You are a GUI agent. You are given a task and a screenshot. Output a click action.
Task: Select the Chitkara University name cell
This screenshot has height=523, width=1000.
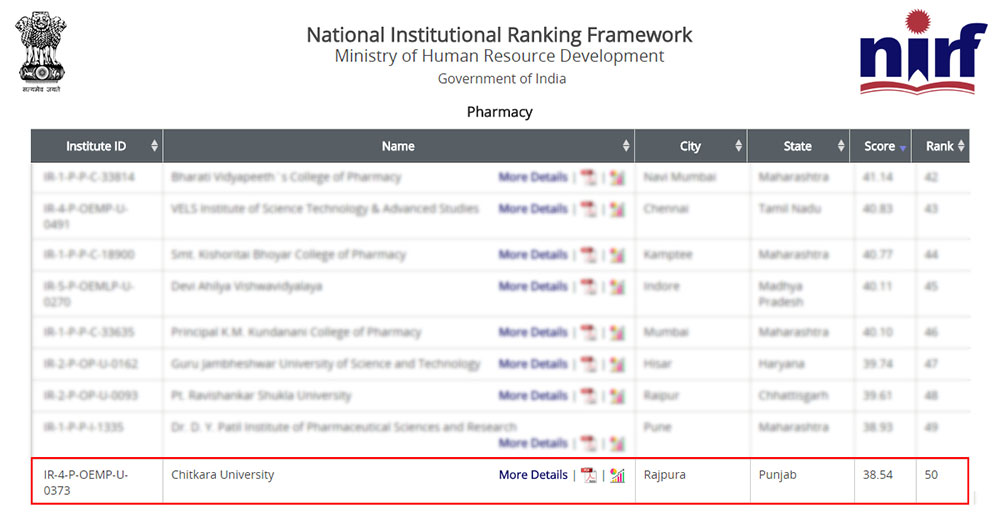(223, 475)
